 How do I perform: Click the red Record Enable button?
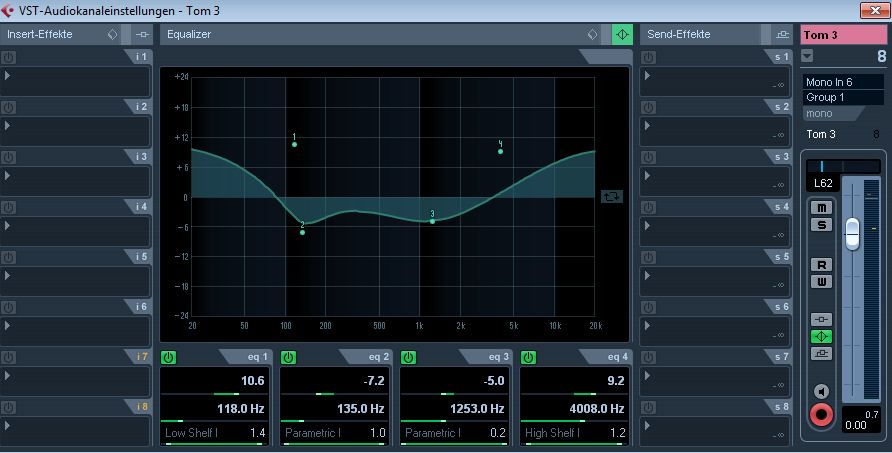coord(822,414)
